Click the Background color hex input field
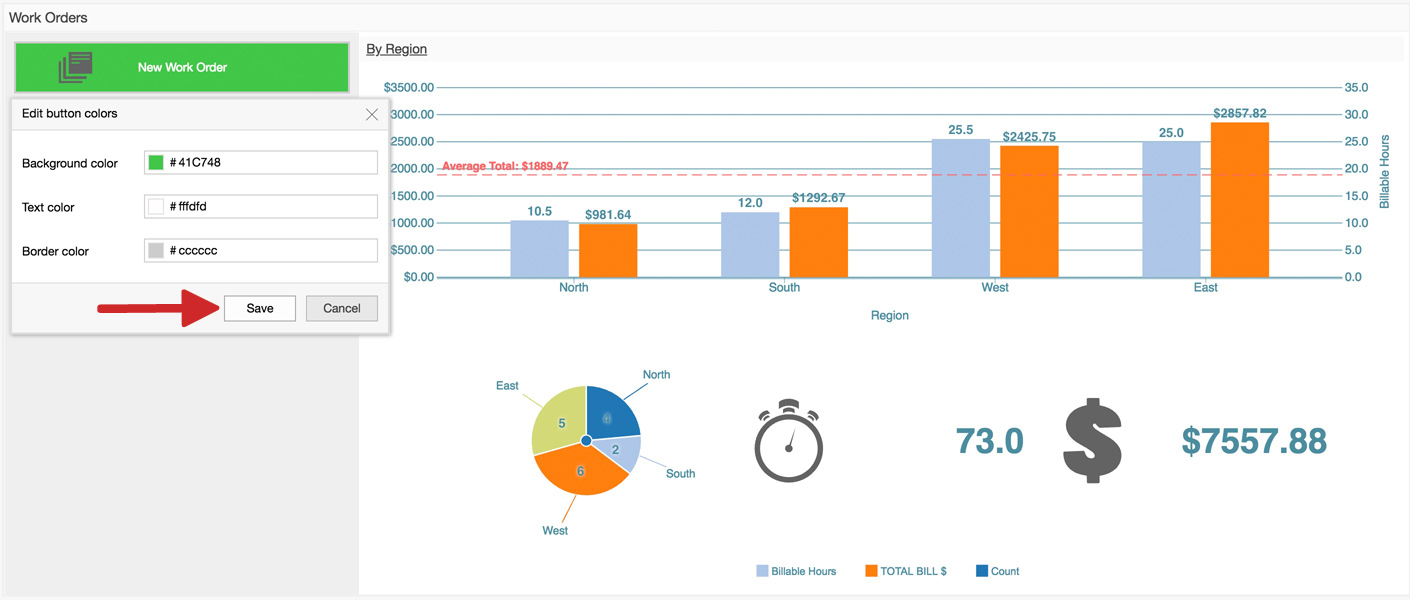1410x600 pixels. pos(270,163)
